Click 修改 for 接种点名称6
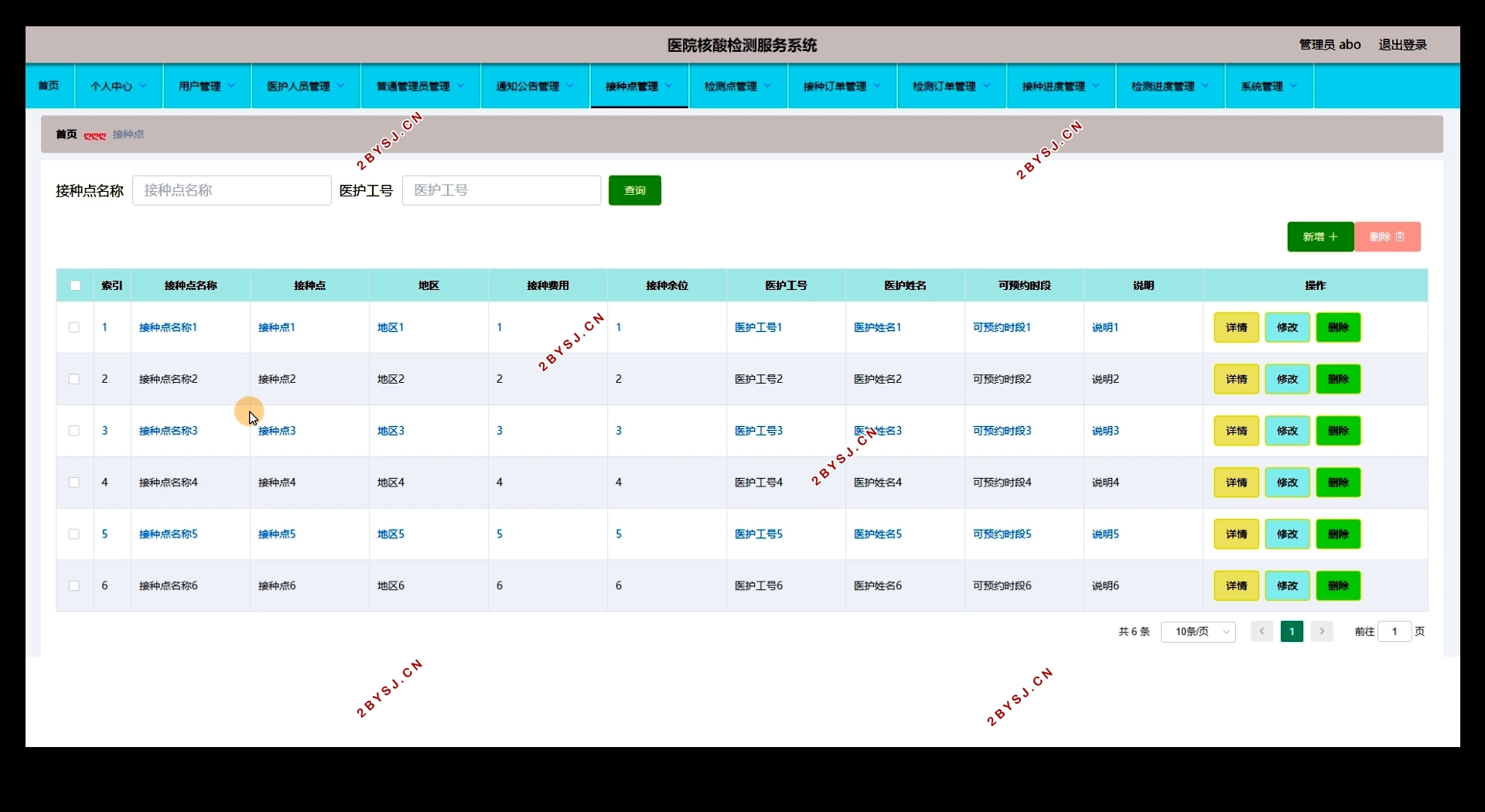This screenshot has width=1485, height=812. 1287,585
